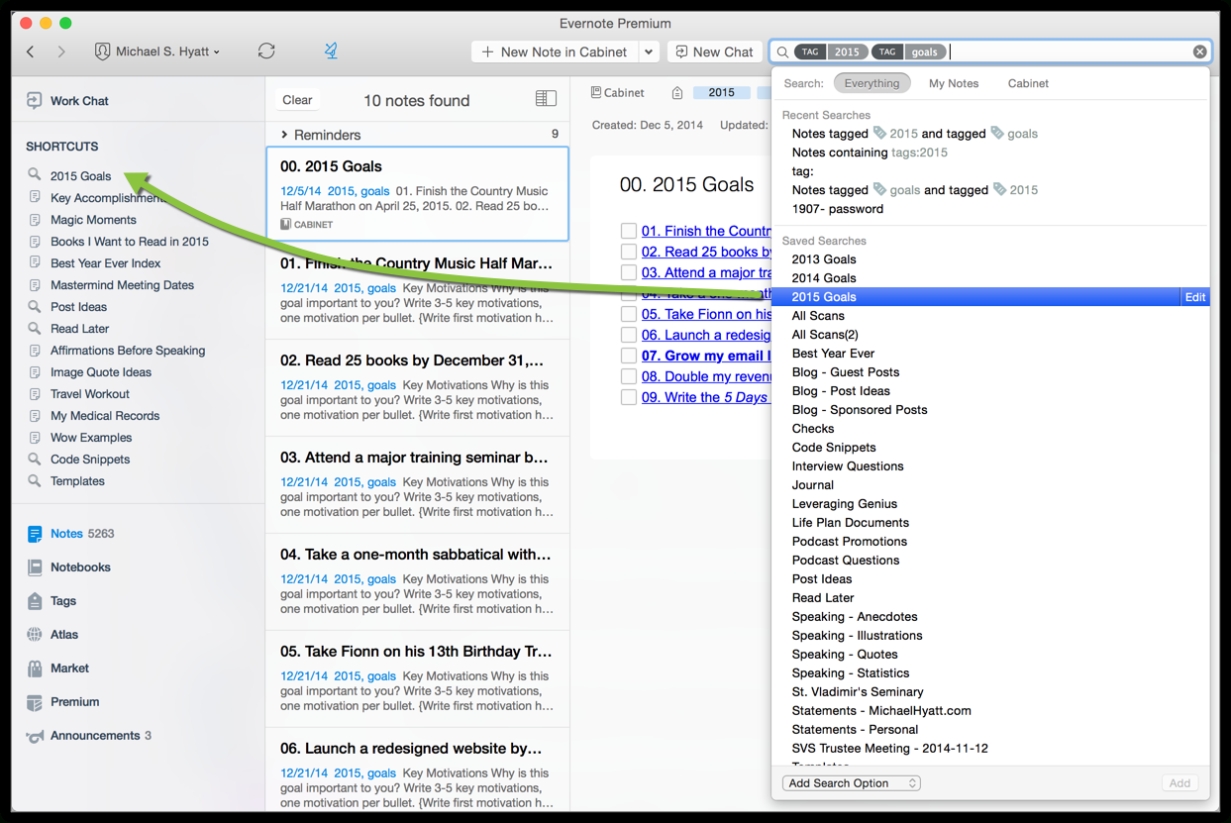
Task: Go forward with the right chevron
Action: (61, 52)
